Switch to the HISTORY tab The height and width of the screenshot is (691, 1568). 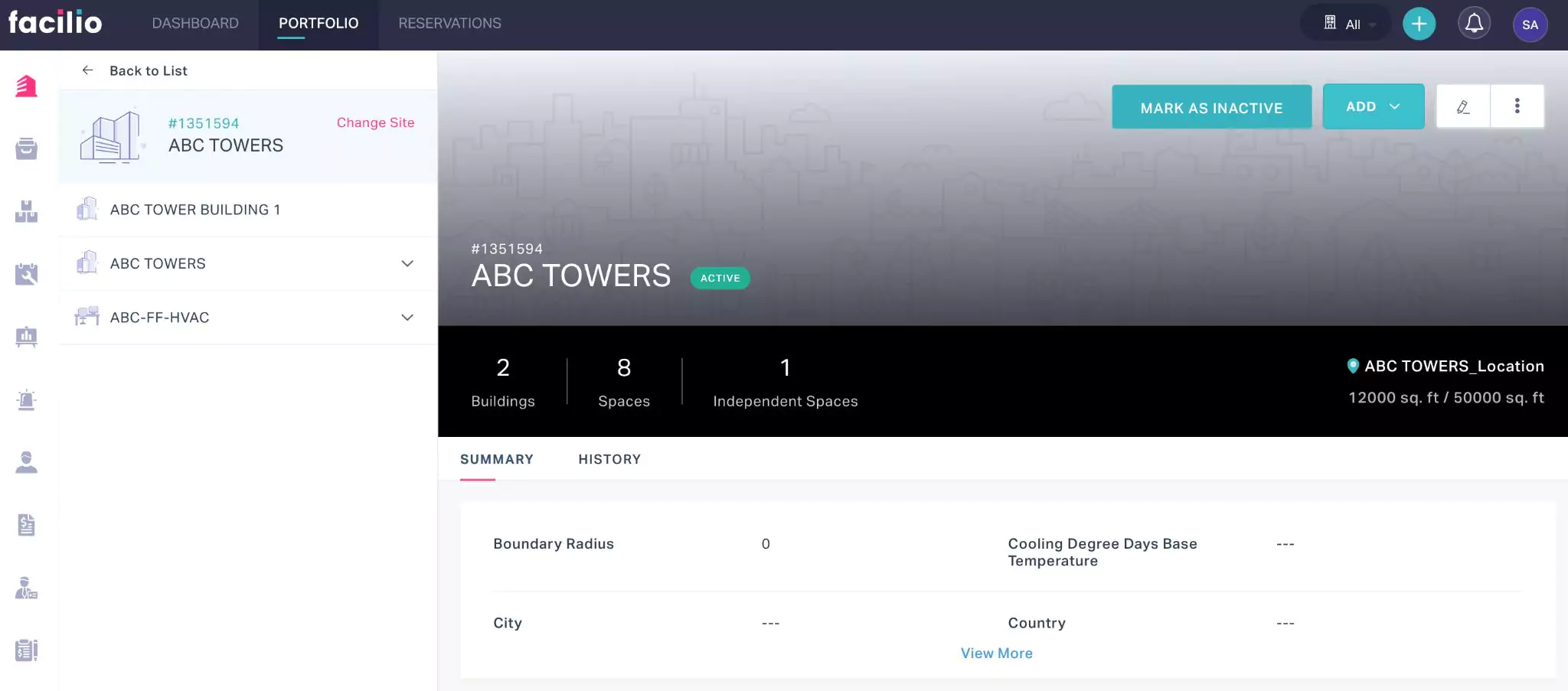pyautogui.click(x=609, y=459)
